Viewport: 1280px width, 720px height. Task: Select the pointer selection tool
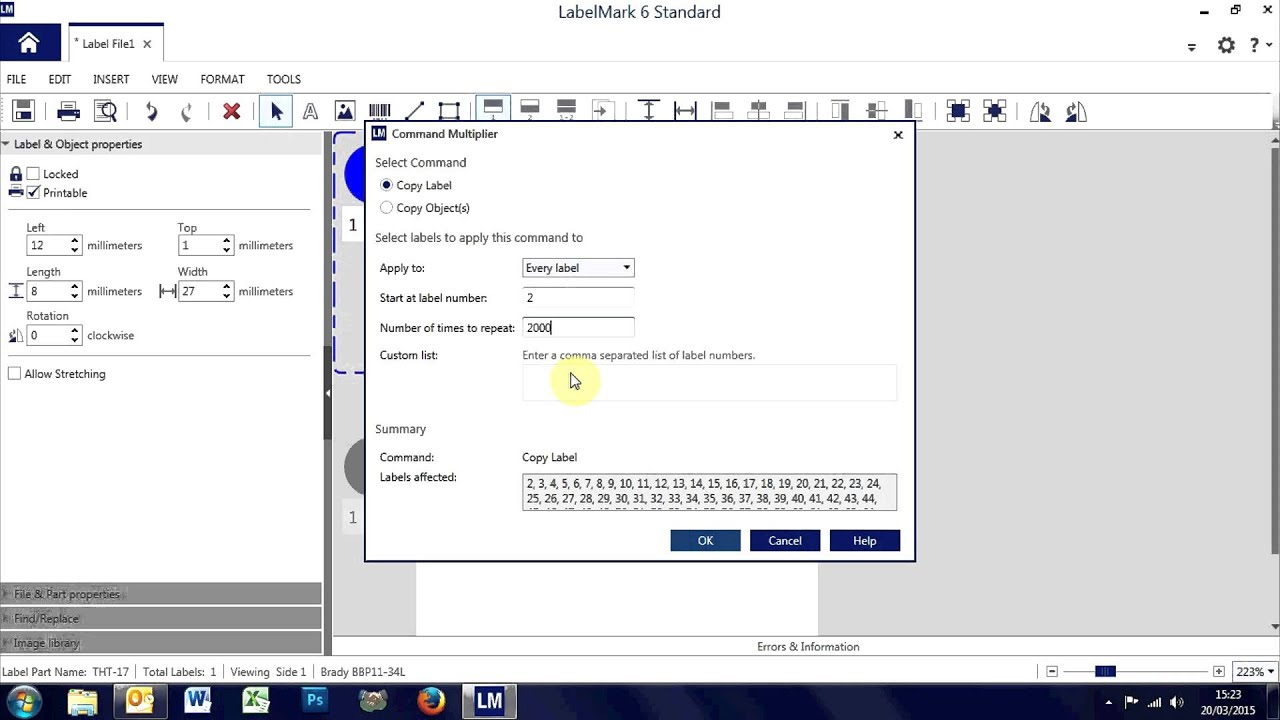click(x=276, y=111)
